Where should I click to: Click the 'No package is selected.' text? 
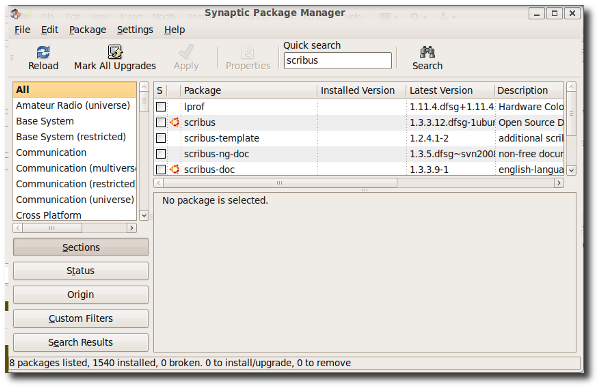tap(215, 200)
